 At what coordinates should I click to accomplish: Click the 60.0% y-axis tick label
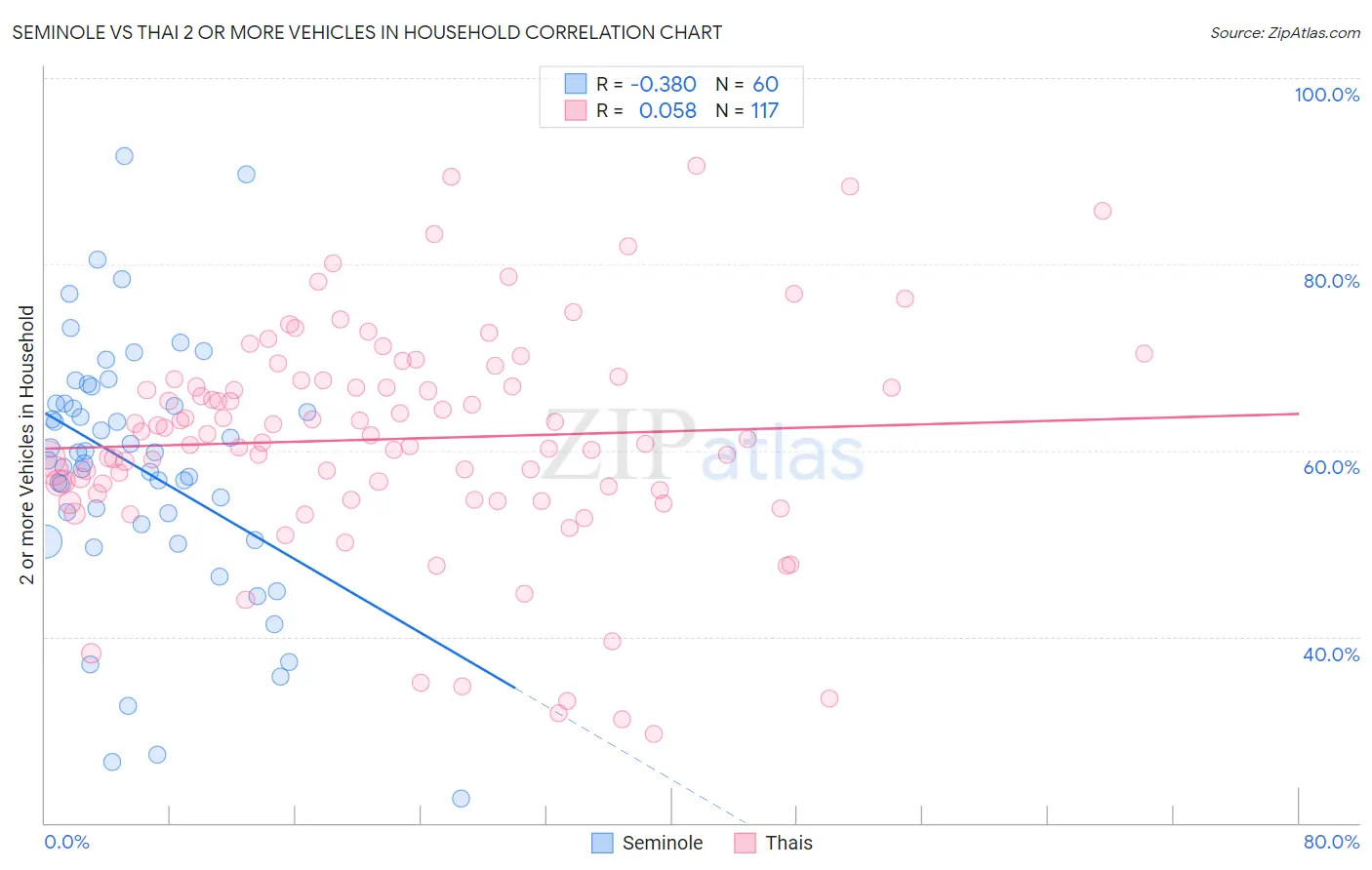(1331, 467)
